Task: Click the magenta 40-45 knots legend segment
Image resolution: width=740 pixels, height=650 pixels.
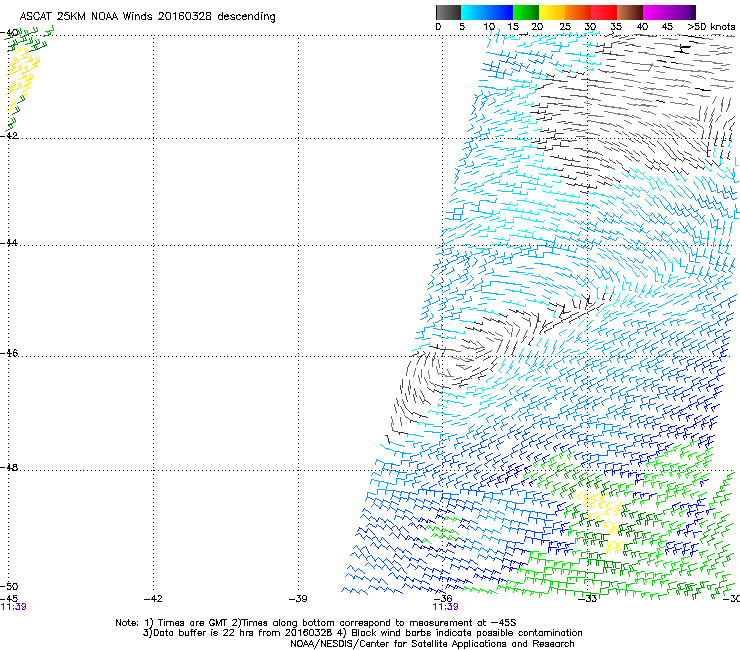Action: (x=656, y=12)
